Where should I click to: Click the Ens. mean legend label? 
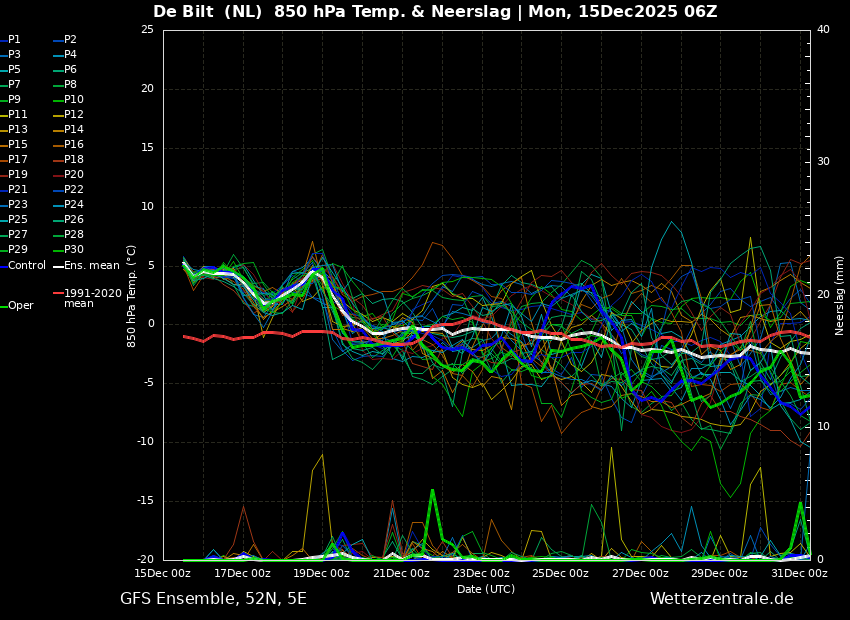(x=92, y=266)
